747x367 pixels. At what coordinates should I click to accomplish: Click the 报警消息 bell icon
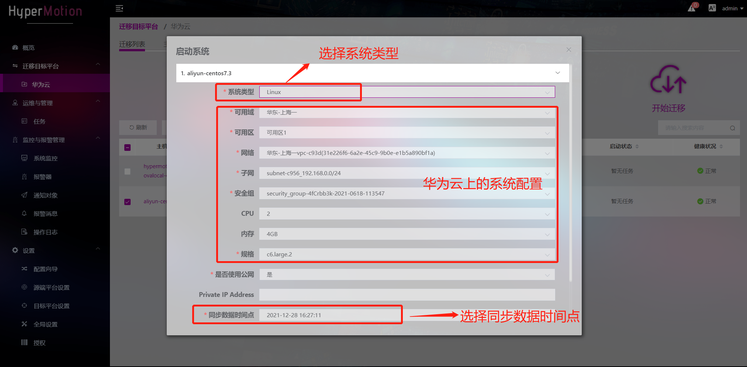point(24,214)
